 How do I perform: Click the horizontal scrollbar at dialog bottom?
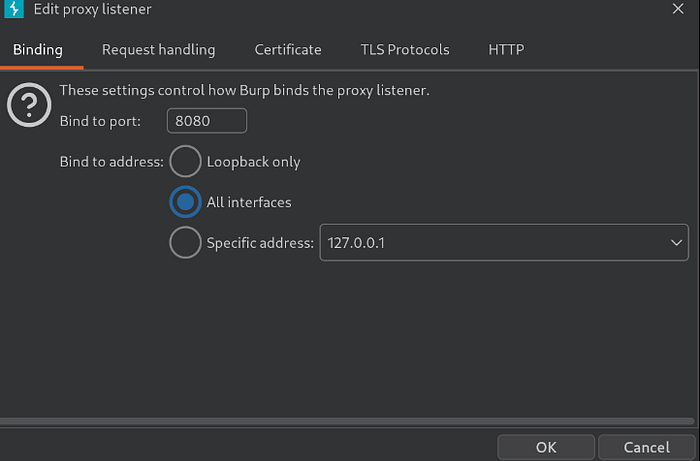pyautogui.click(x=347, y=421)
